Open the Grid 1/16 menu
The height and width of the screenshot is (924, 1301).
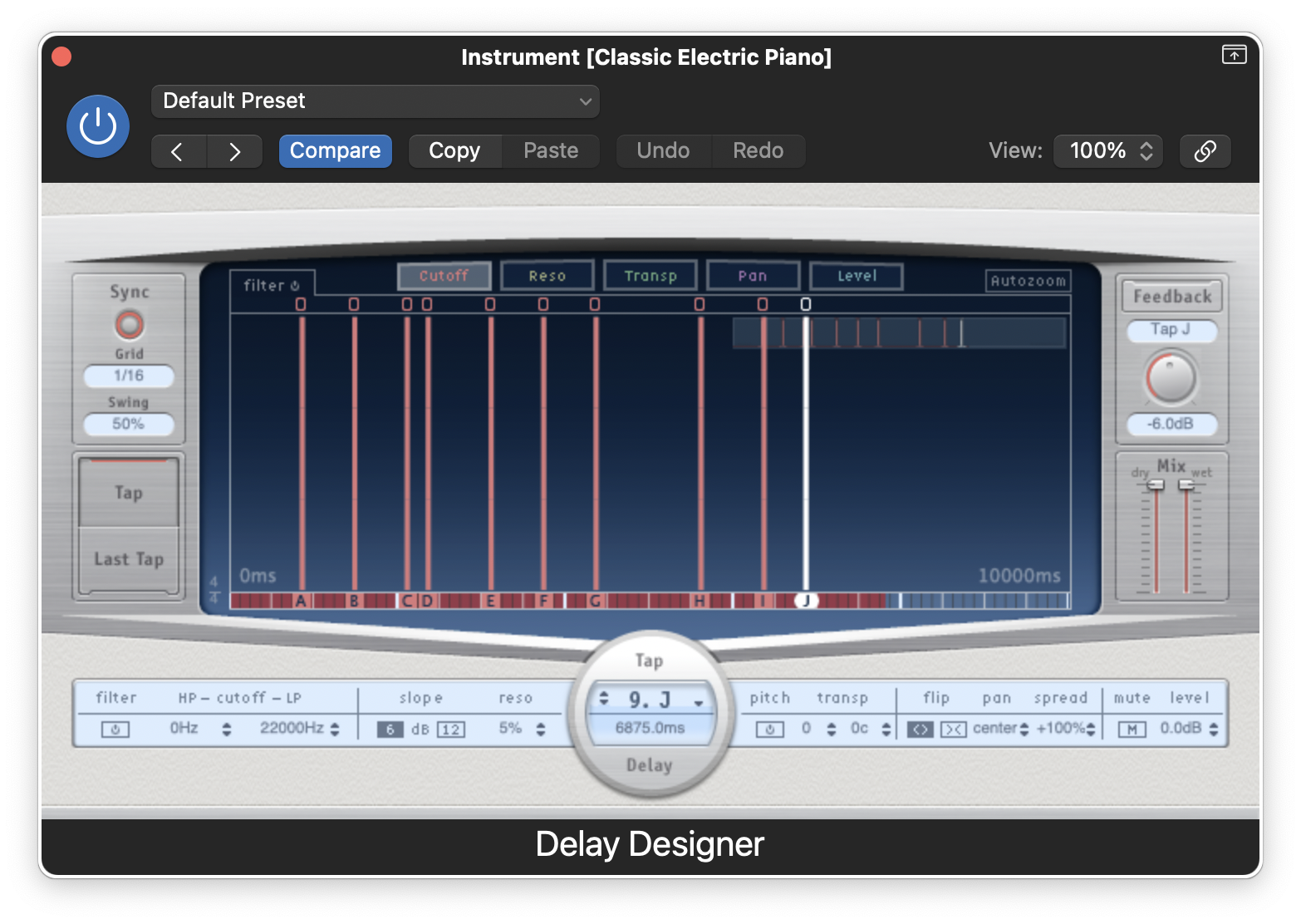click(129, 376)
